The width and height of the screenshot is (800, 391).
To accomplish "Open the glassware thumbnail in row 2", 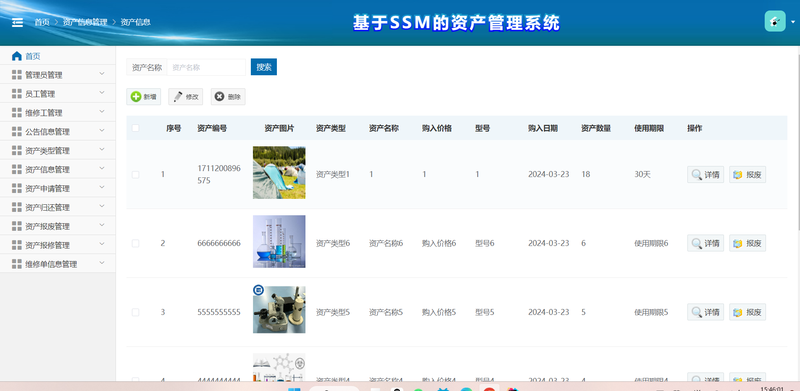I will point(279,241).
